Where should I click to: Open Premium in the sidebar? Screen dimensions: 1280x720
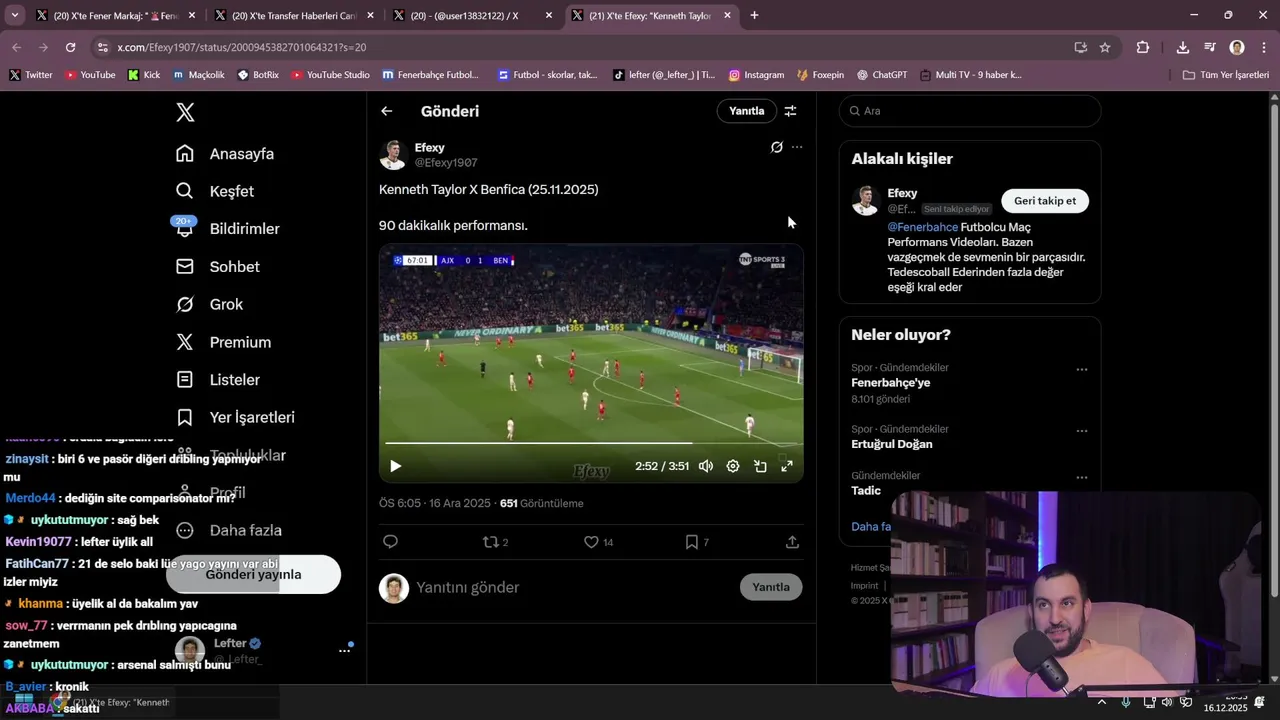pos(224,342)
